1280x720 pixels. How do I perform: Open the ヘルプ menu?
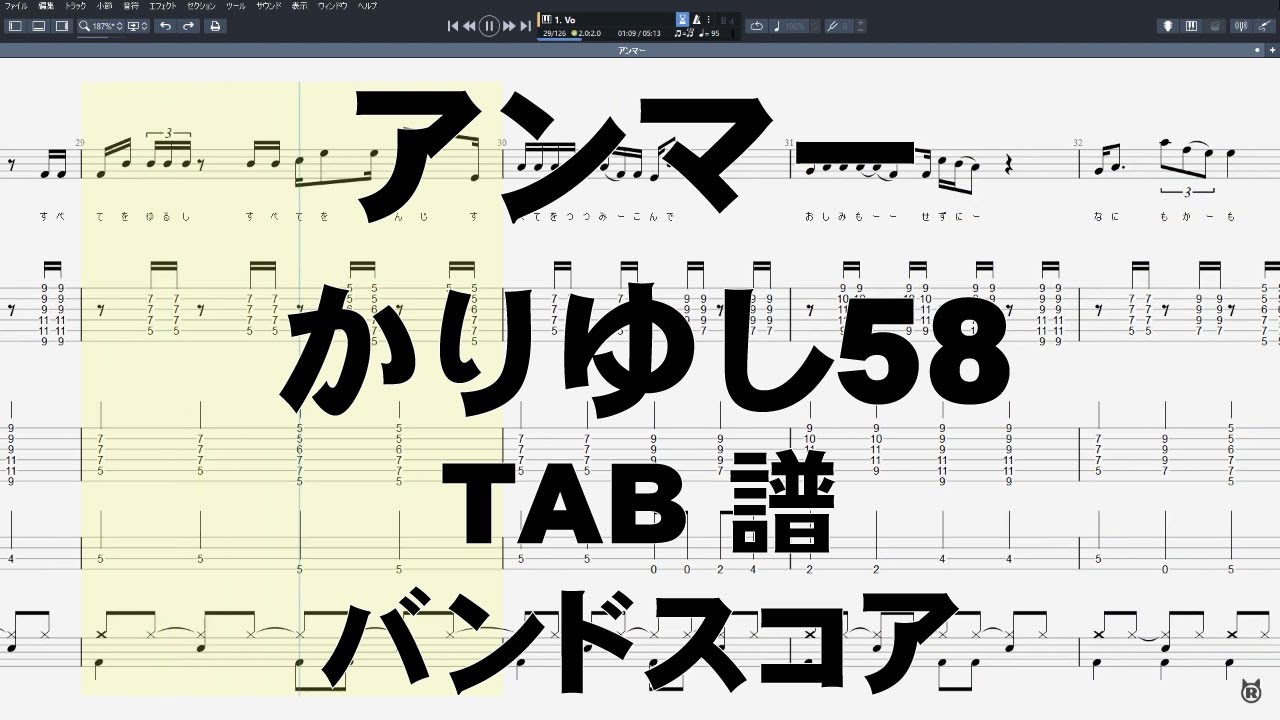click(367, 6)
